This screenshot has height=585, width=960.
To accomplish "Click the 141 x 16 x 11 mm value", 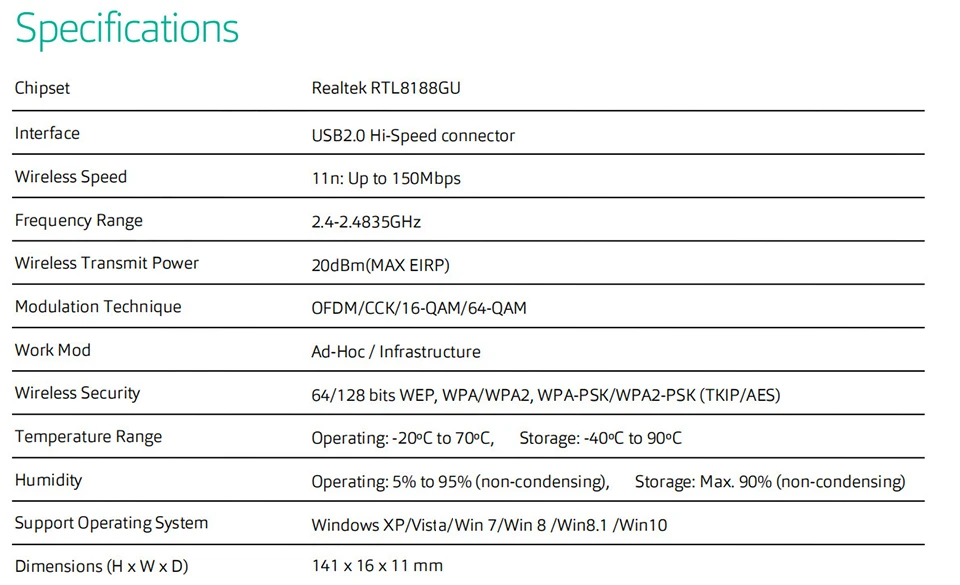I will [x=377, y=566].
